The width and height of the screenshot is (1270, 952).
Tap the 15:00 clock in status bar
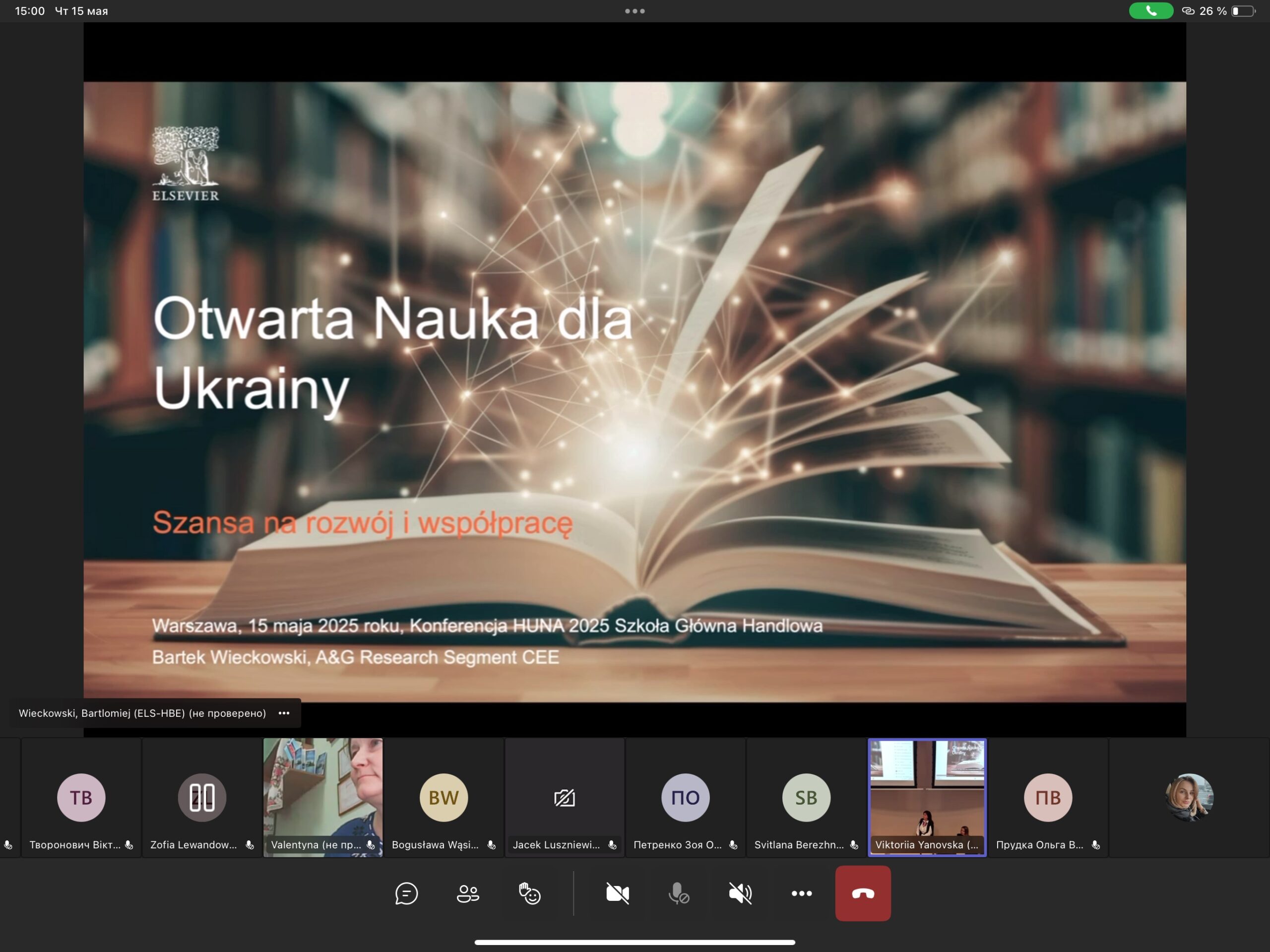point(30,11)
